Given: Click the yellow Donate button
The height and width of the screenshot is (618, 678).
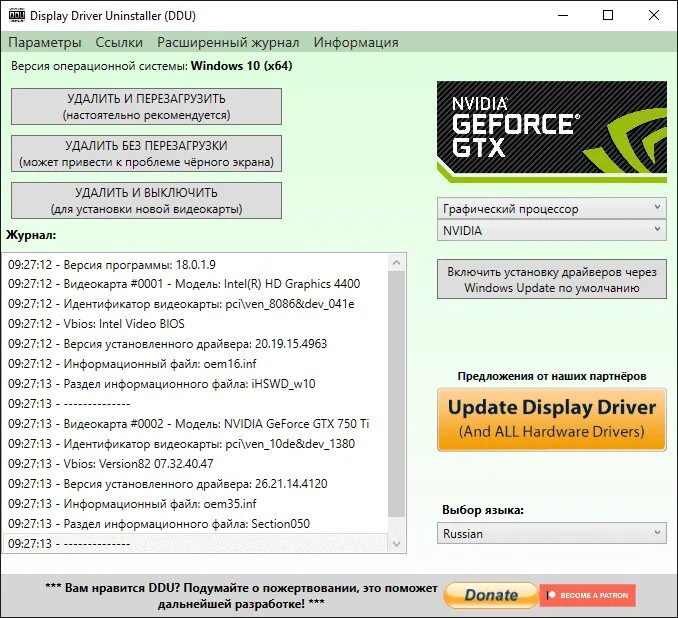Looking at the screenshot, I should [x=491, y=595].
